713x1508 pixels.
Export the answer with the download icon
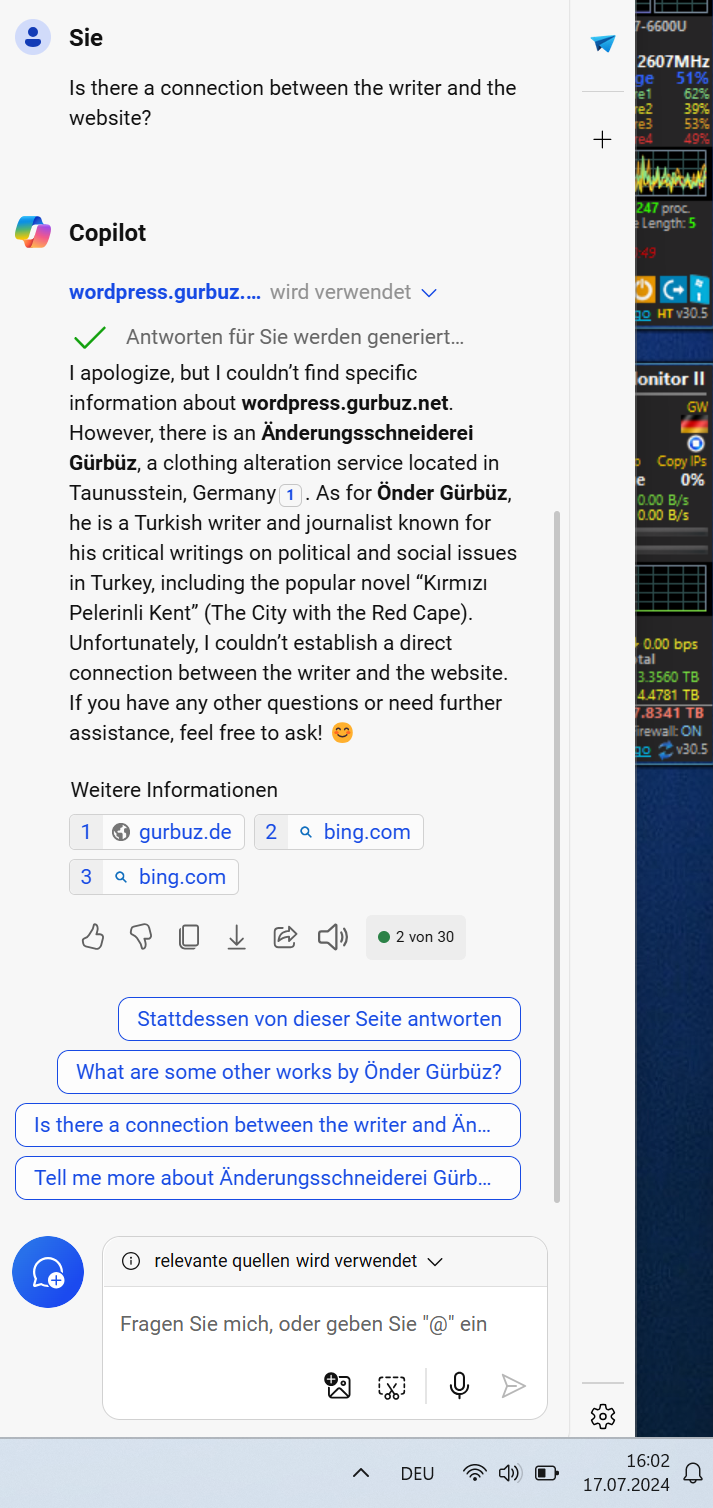click(x=237, y=937)
